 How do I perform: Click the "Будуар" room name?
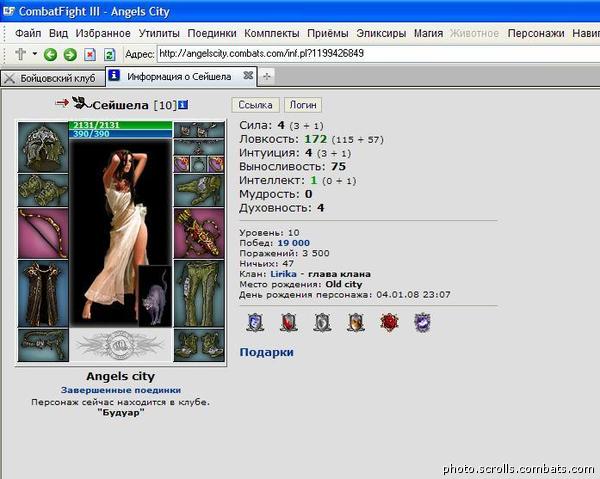[121, 412]
